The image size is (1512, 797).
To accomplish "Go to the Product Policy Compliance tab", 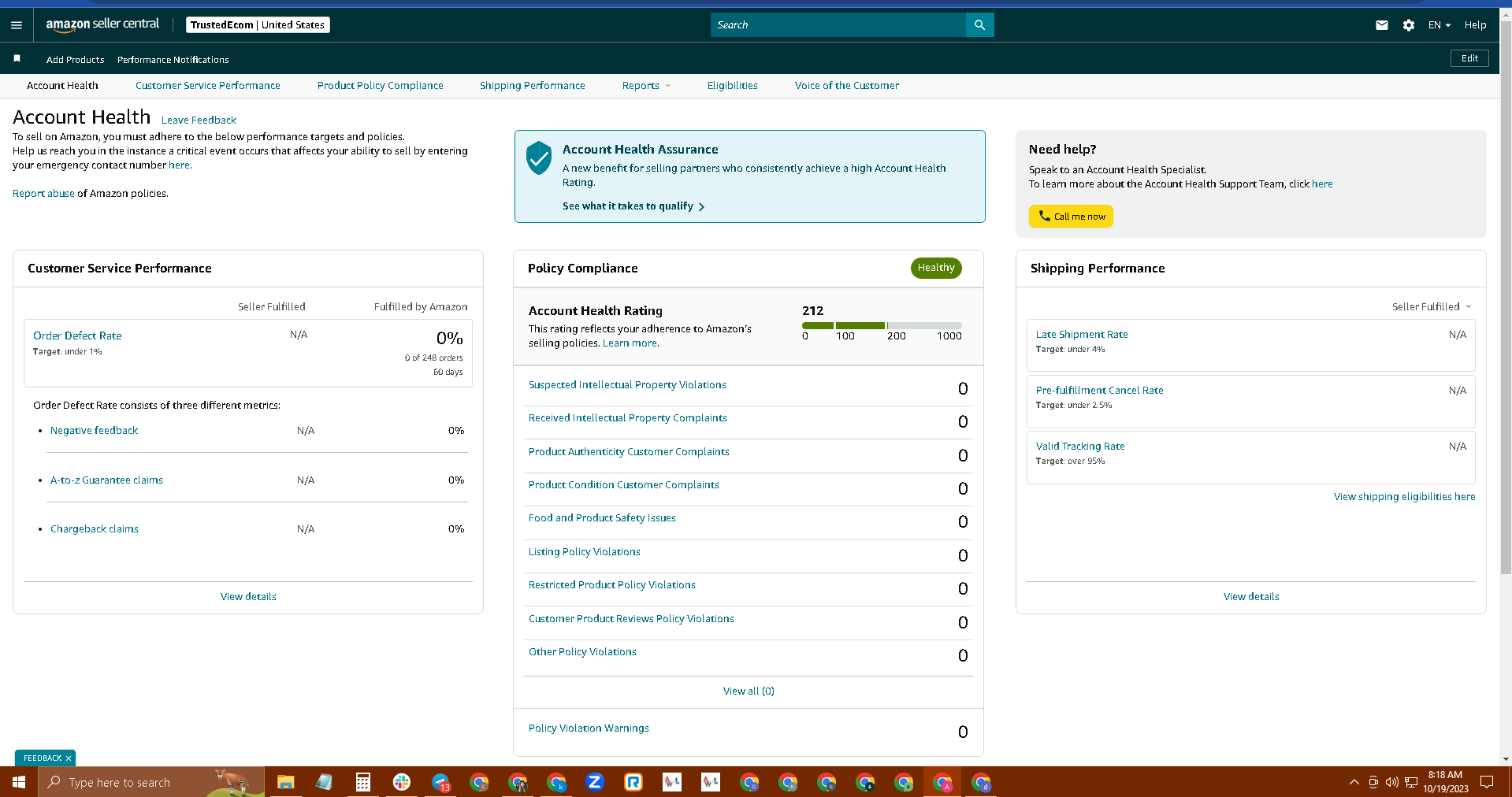I will (x=381, y=86).
